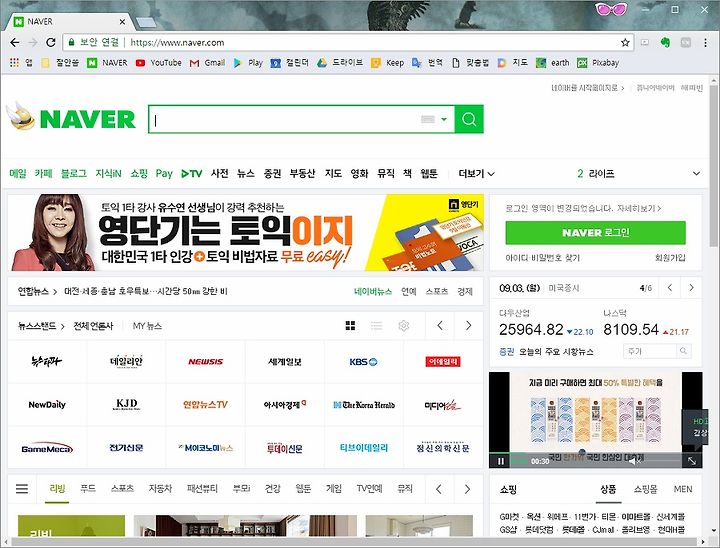Click the 스포츠 news link
Viewport: 720px width, 548px height.
pyautogui.click(x=436, y=292)
